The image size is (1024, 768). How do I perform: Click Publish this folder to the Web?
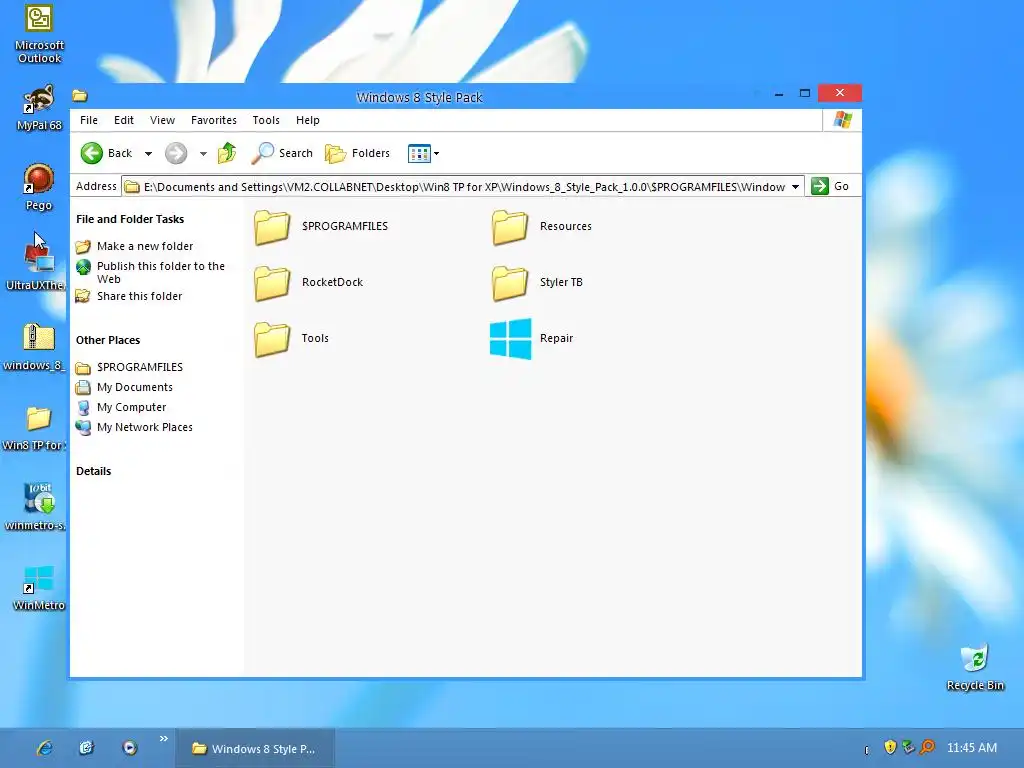coord(161,272)
